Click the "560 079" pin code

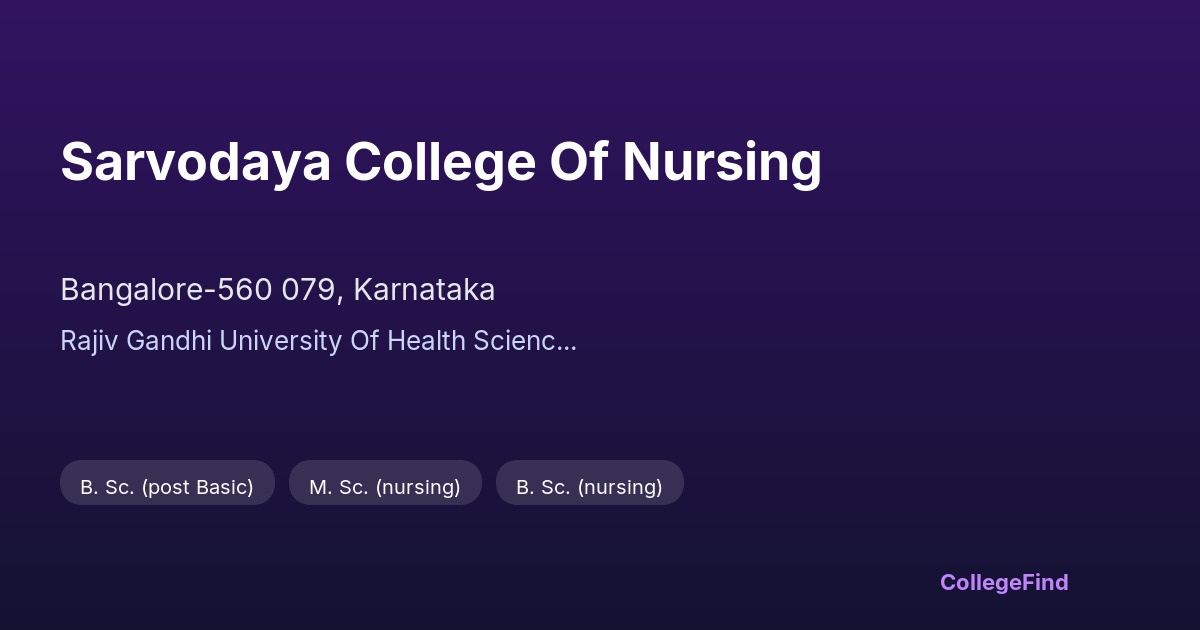point(290,290)
